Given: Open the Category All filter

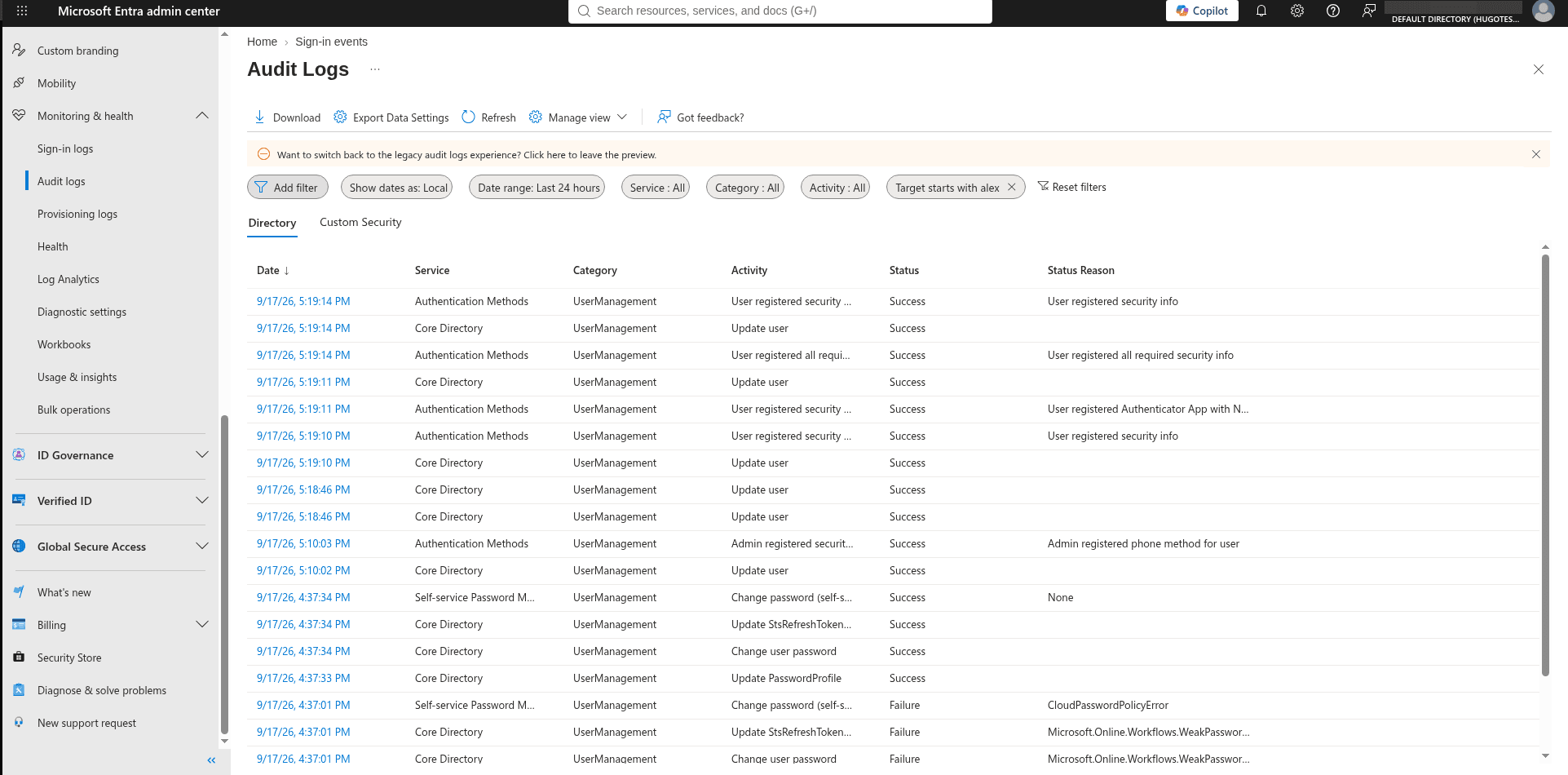Looking at the screenshot, I should click(745, 187).
